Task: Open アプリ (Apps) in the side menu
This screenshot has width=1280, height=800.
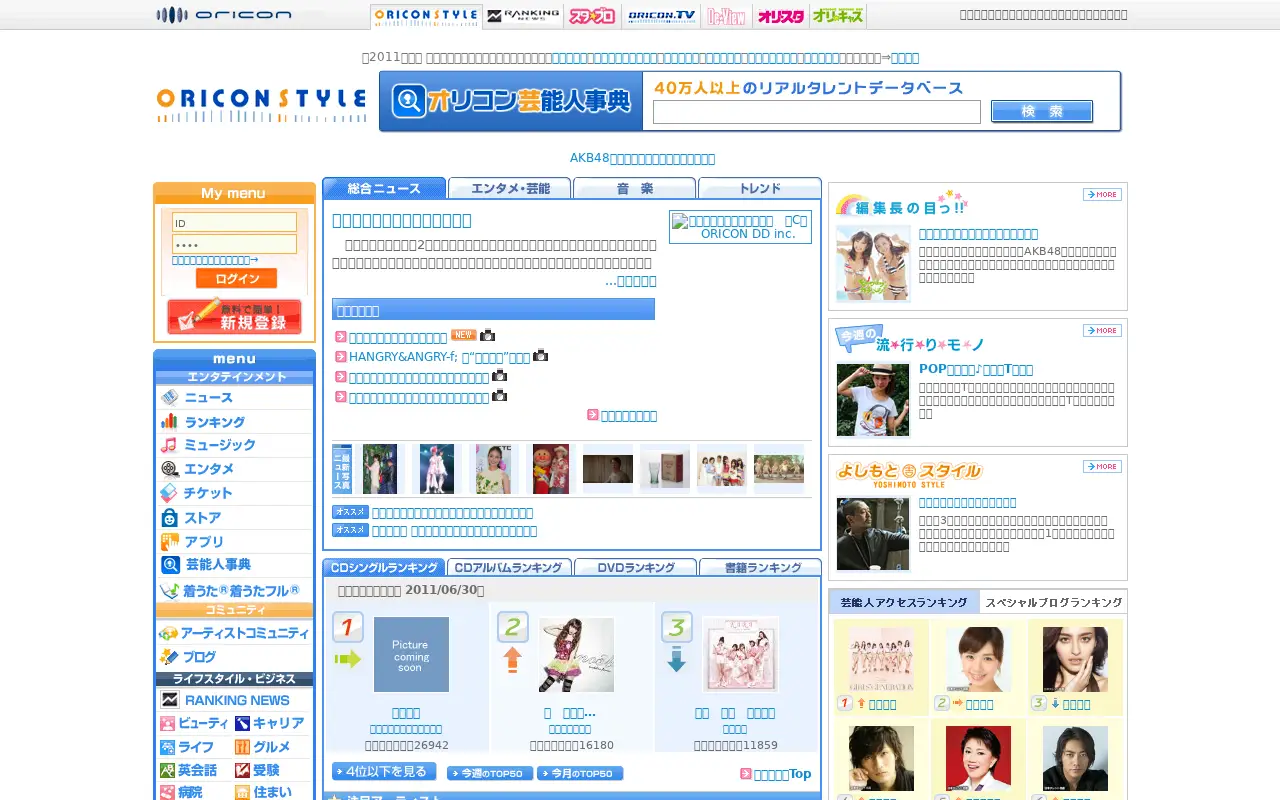Action: [234, 541]
